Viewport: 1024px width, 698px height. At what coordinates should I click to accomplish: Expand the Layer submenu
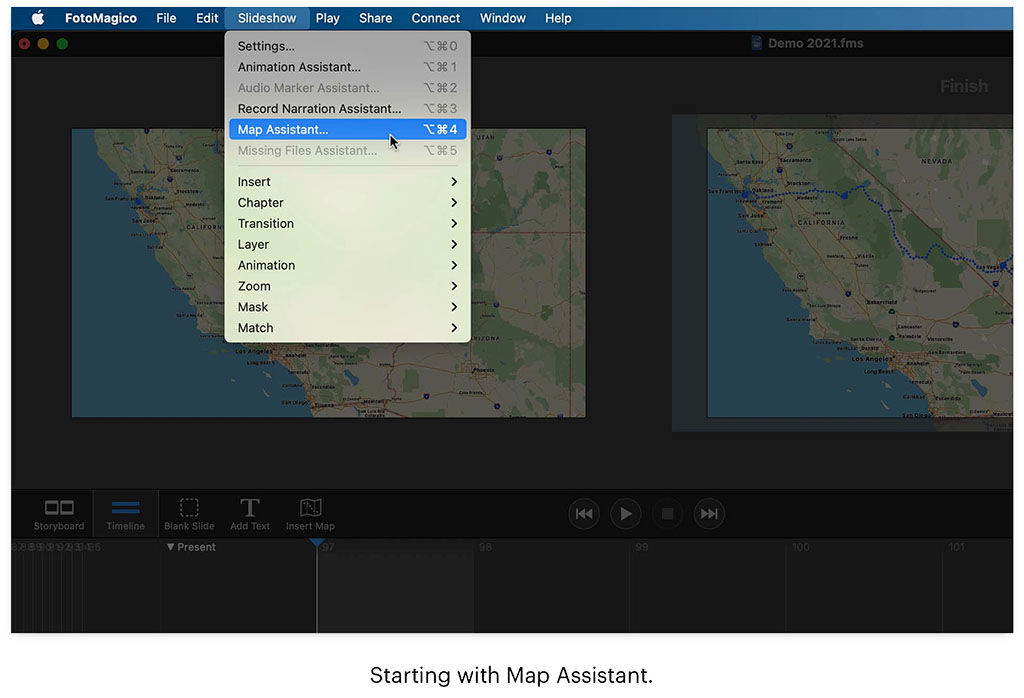click(347, 245)
